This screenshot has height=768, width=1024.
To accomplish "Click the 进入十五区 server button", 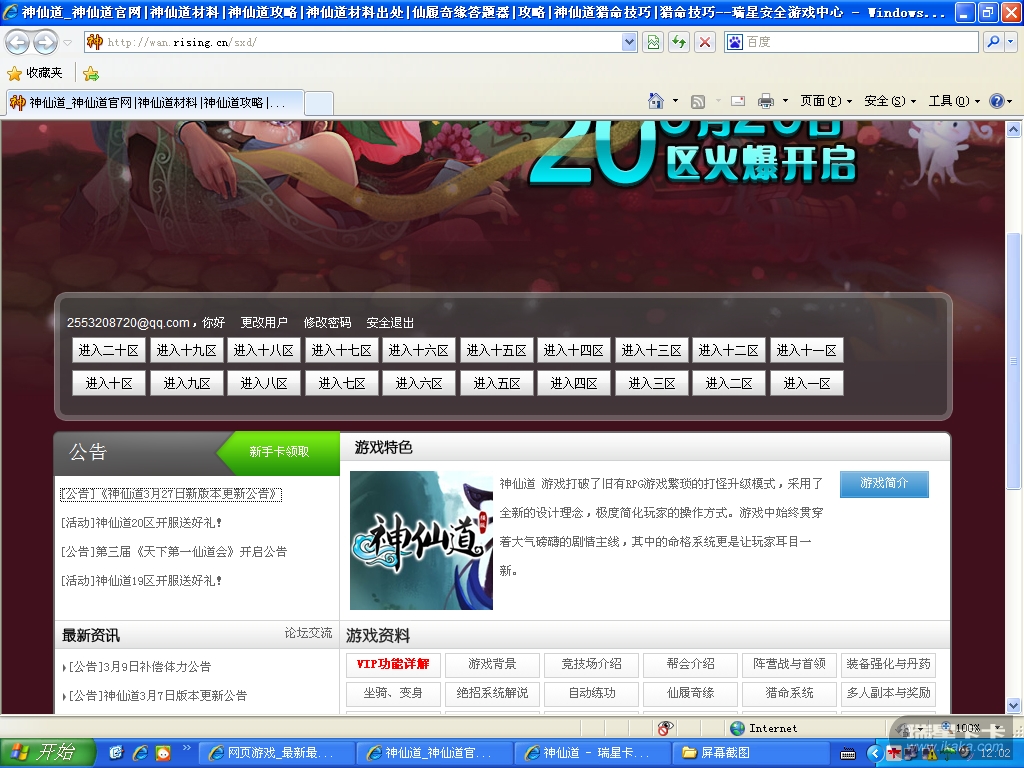I will click(x=496, y=351).
